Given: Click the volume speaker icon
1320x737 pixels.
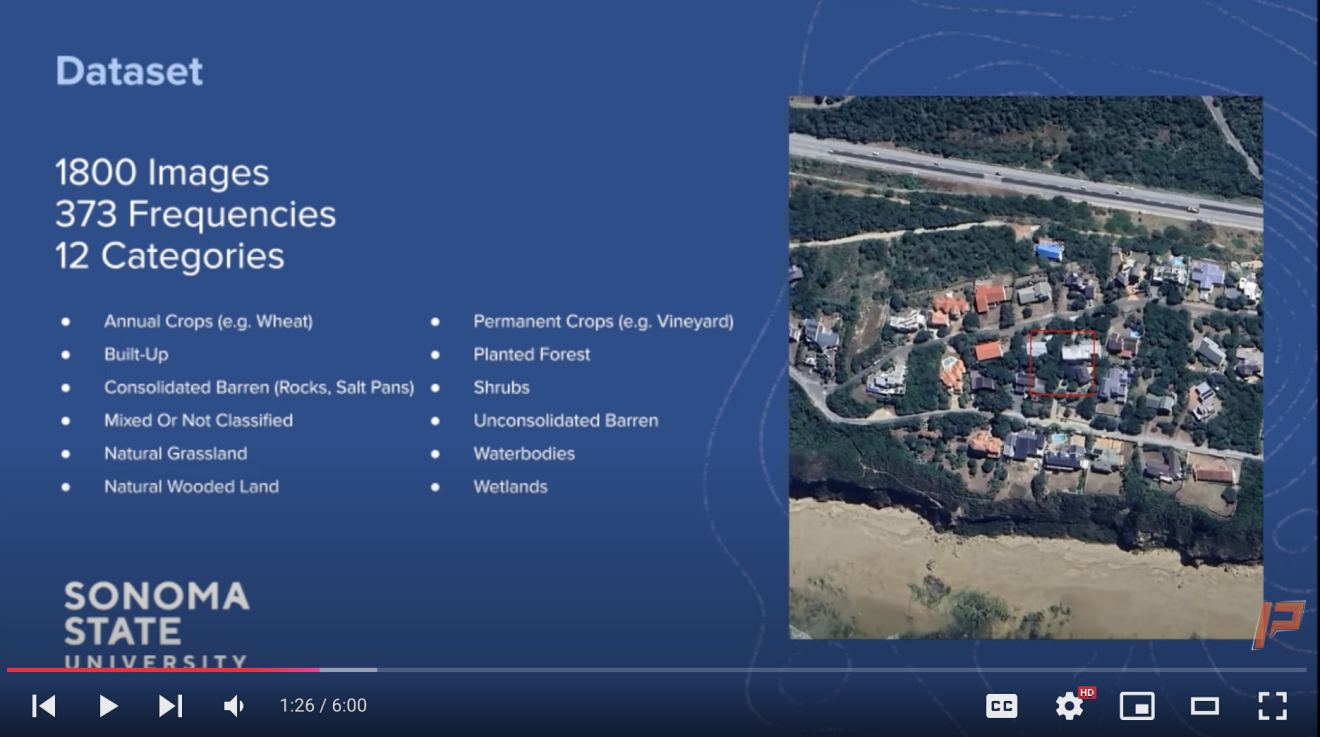Looking at the screenshot, I should click(233, 706).
